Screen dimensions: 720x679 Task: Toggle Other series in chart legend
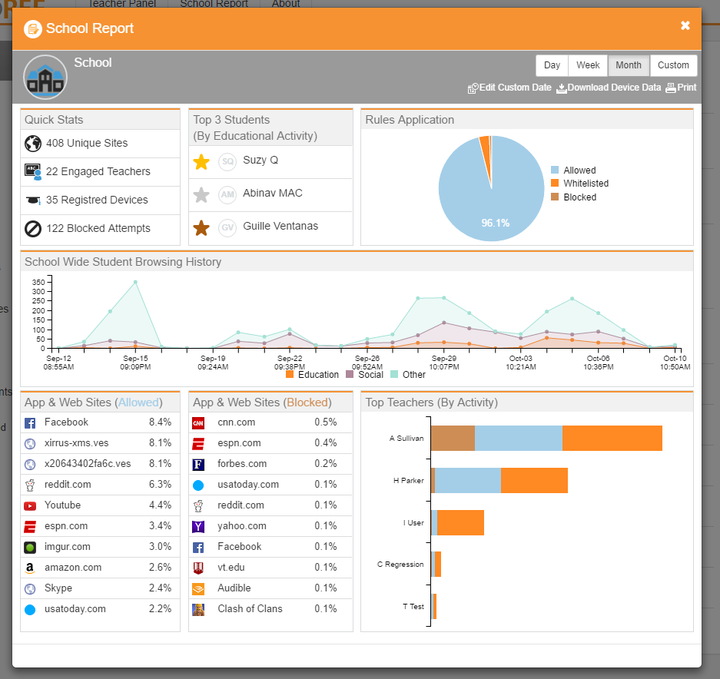coord(407,375)
